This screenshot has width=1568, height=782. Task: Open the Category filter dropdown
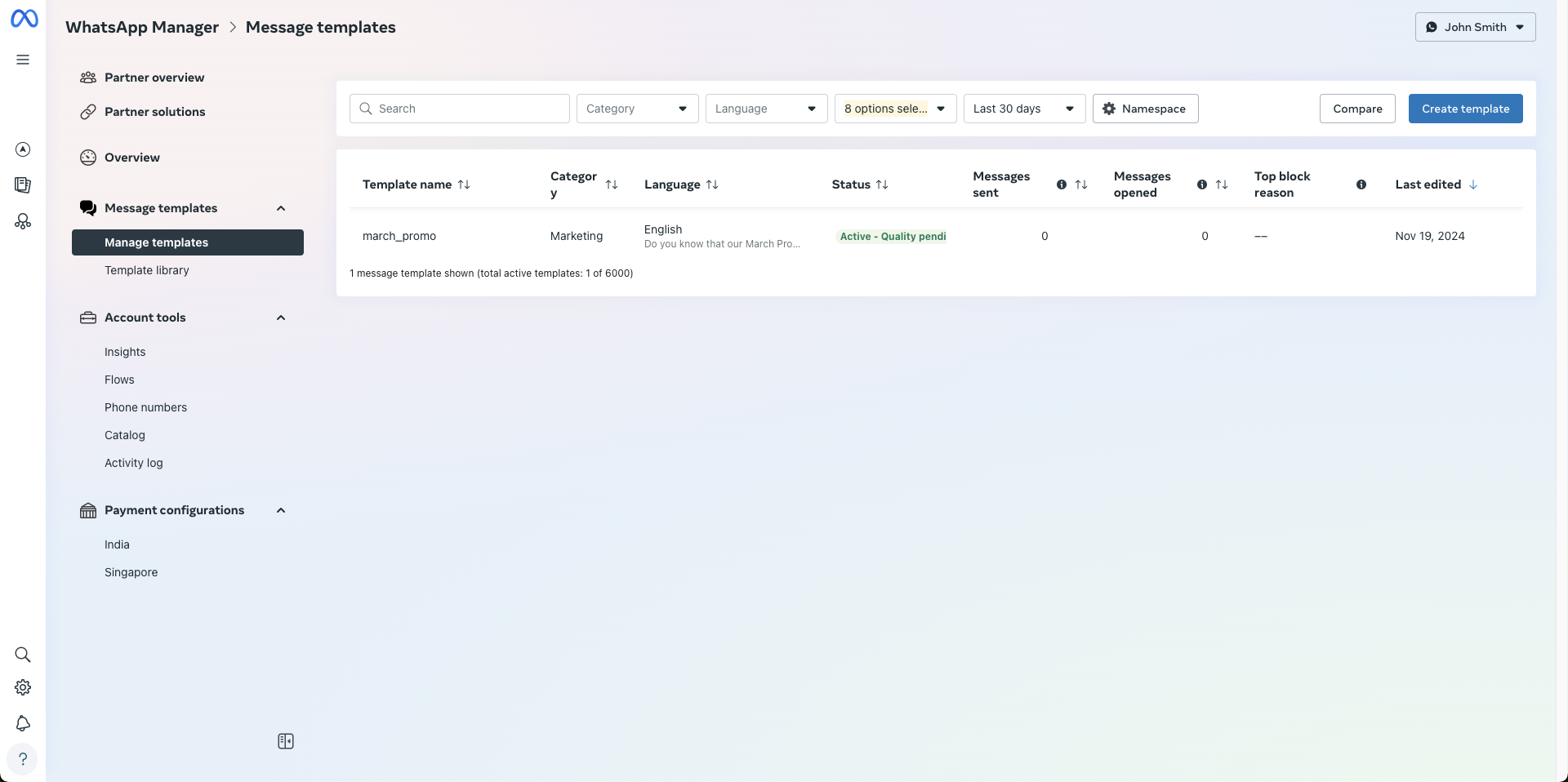coord(637,109)
